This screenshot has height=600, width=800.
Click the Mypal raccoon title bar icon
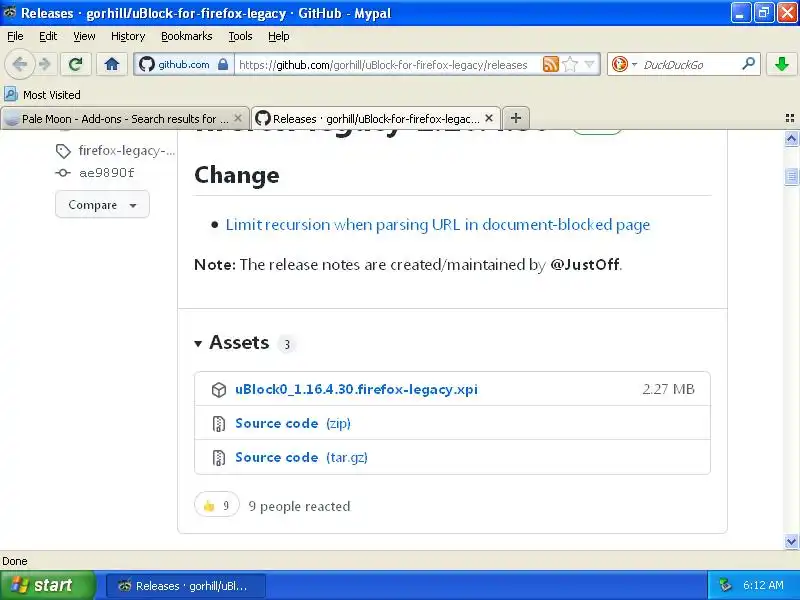pos(9,12)
